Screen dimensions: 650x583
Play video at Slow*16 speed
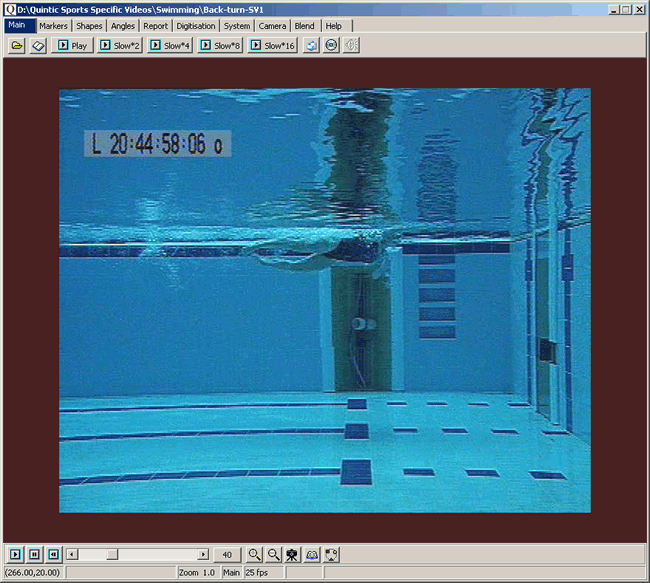click(x=273, y=45)
